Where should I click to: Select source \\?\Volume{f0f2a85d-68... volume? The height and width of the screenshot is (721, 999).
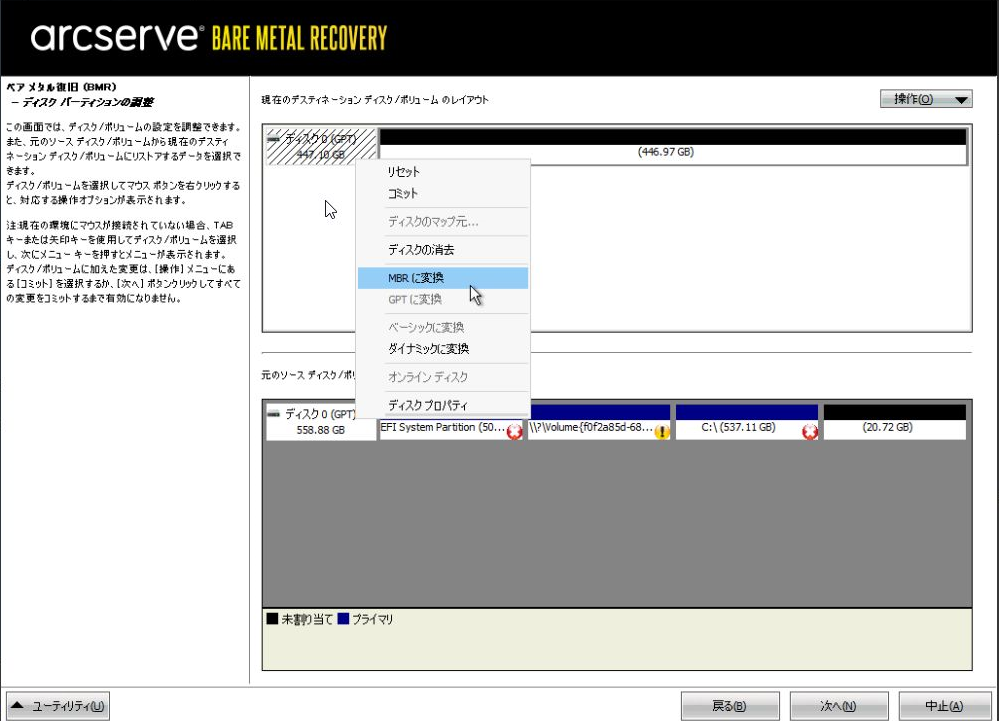tap(599, 423)
